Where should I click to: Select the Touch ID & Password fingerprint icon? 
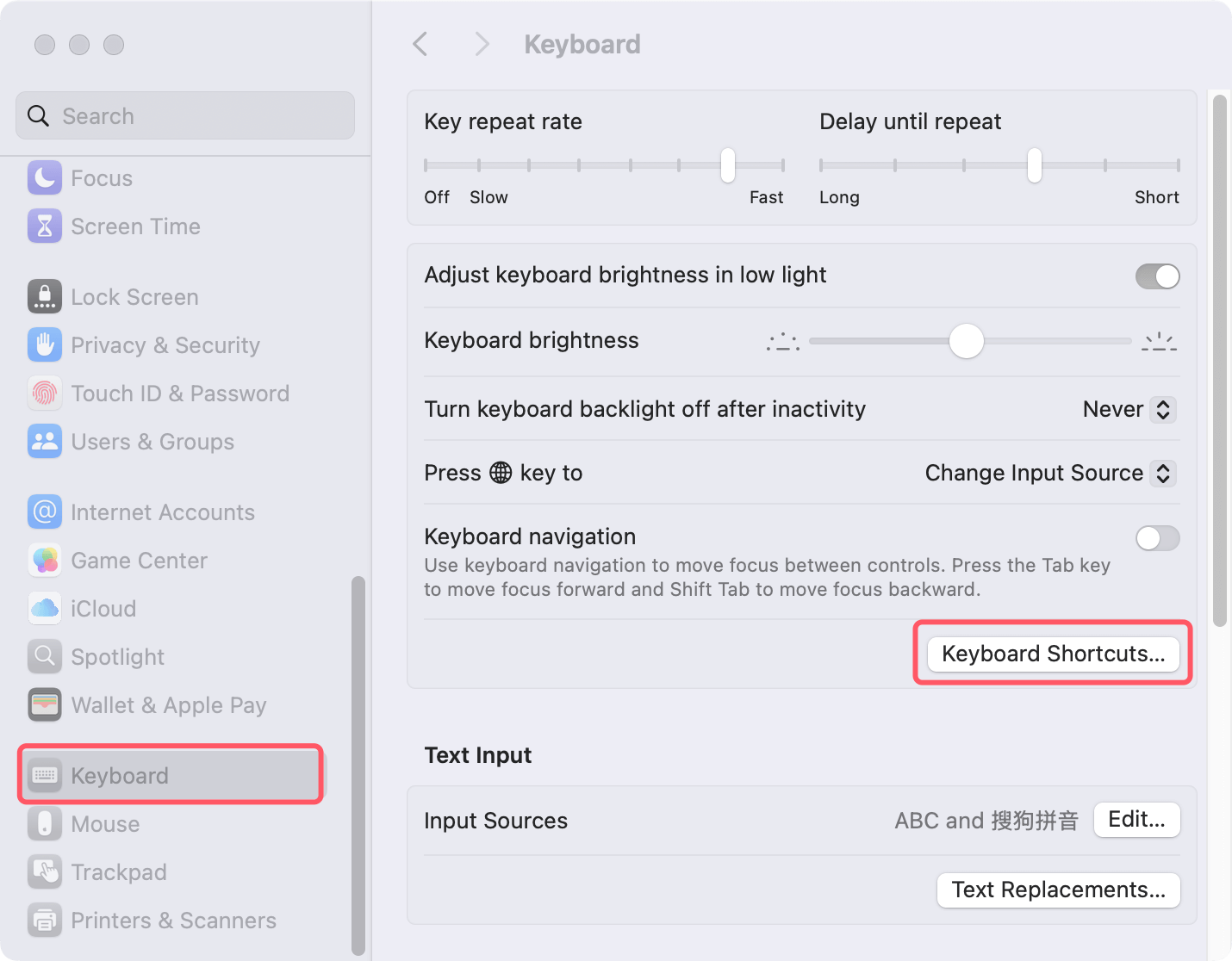tap(45, 394)
